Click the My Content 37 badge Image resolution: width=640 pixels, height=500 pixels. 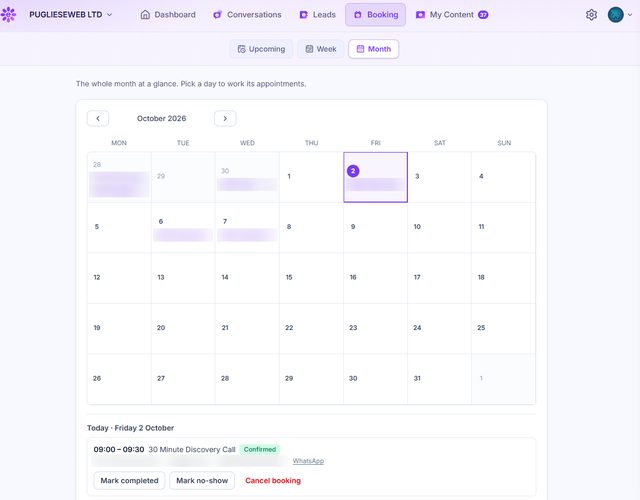coord(483,15)
